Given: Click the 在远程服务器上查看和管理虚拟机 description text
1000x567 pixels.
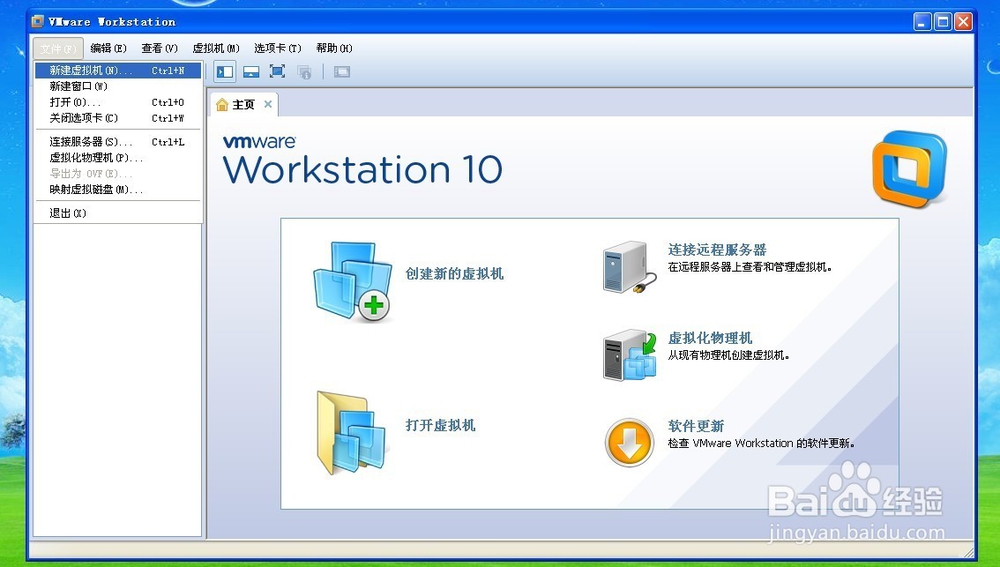Looking at the screenshot, I should [x=750, y=268].
